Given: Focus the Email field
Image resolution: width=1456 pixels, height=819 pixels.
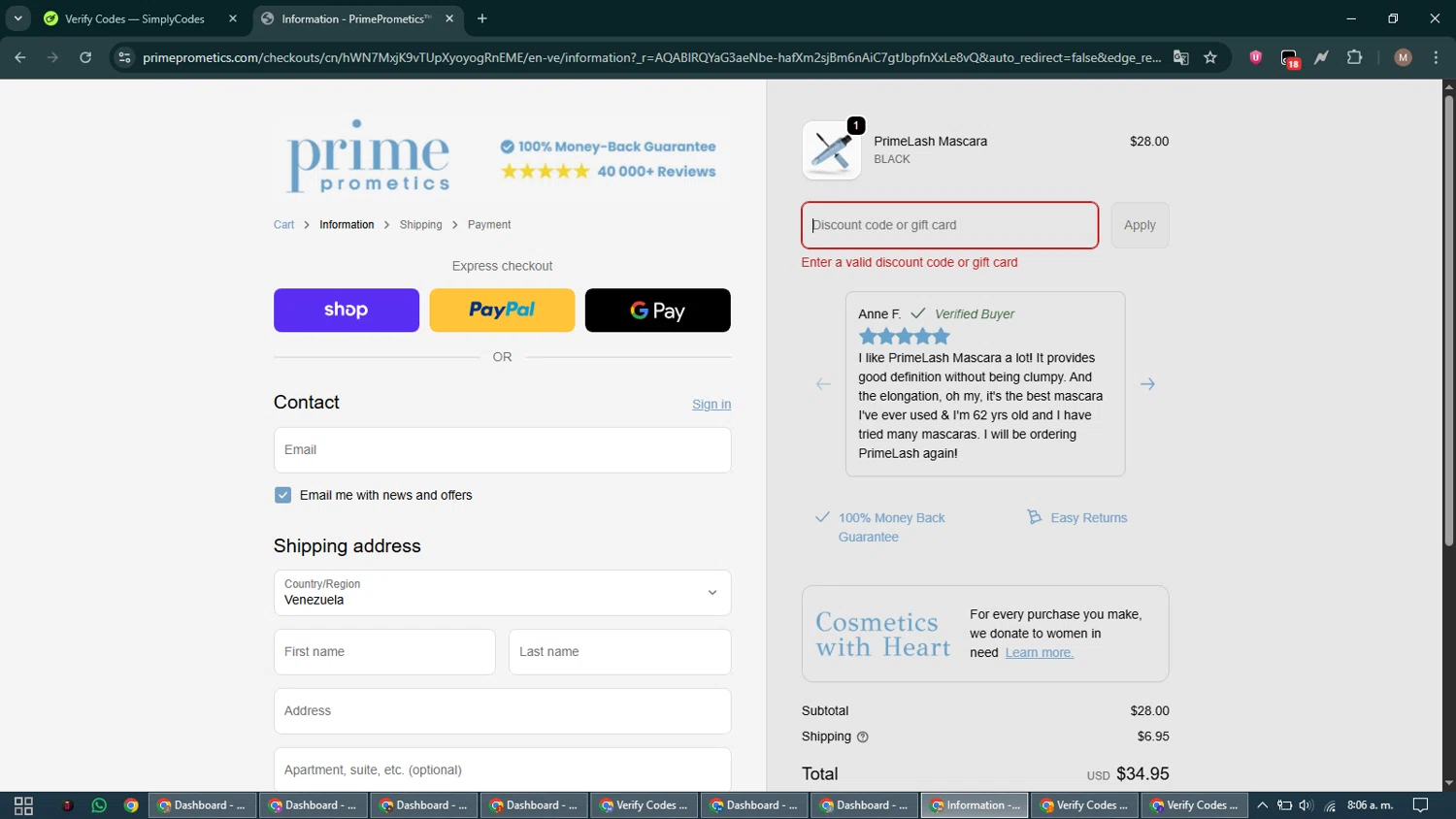Looking at the screenshot, I should click(x=503, y=450).
